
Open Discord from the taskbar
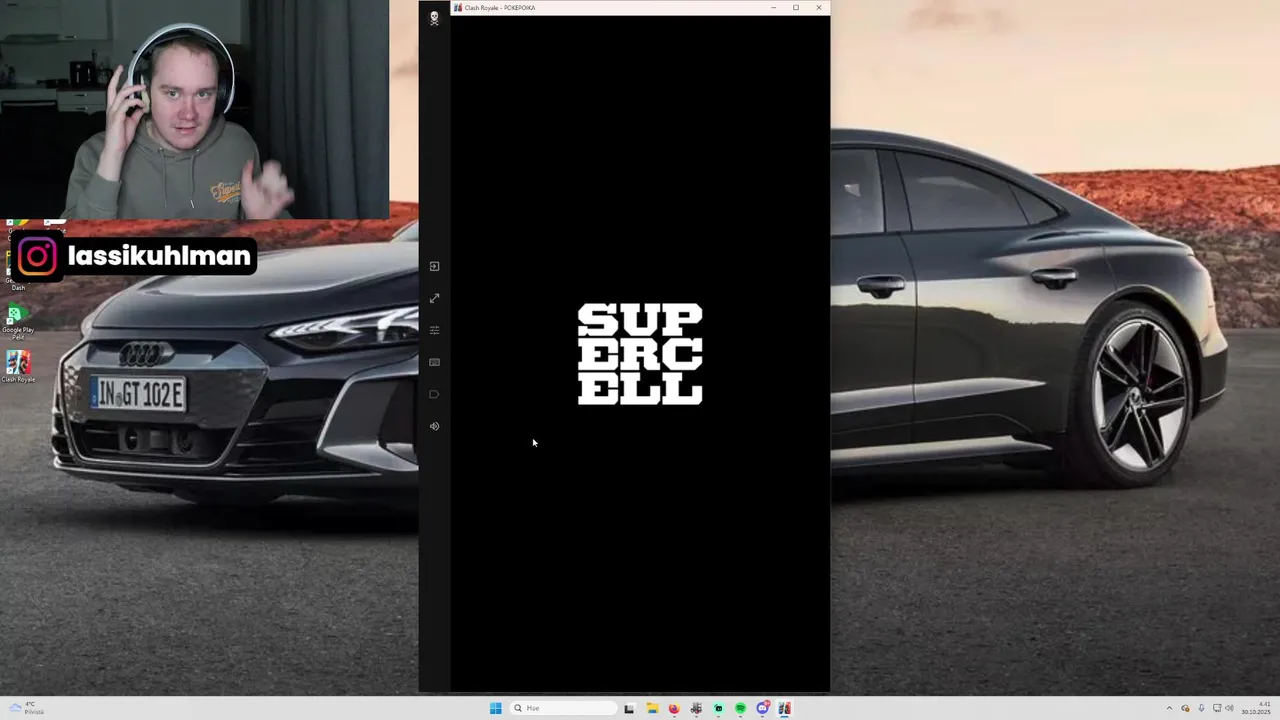[763, 708]
